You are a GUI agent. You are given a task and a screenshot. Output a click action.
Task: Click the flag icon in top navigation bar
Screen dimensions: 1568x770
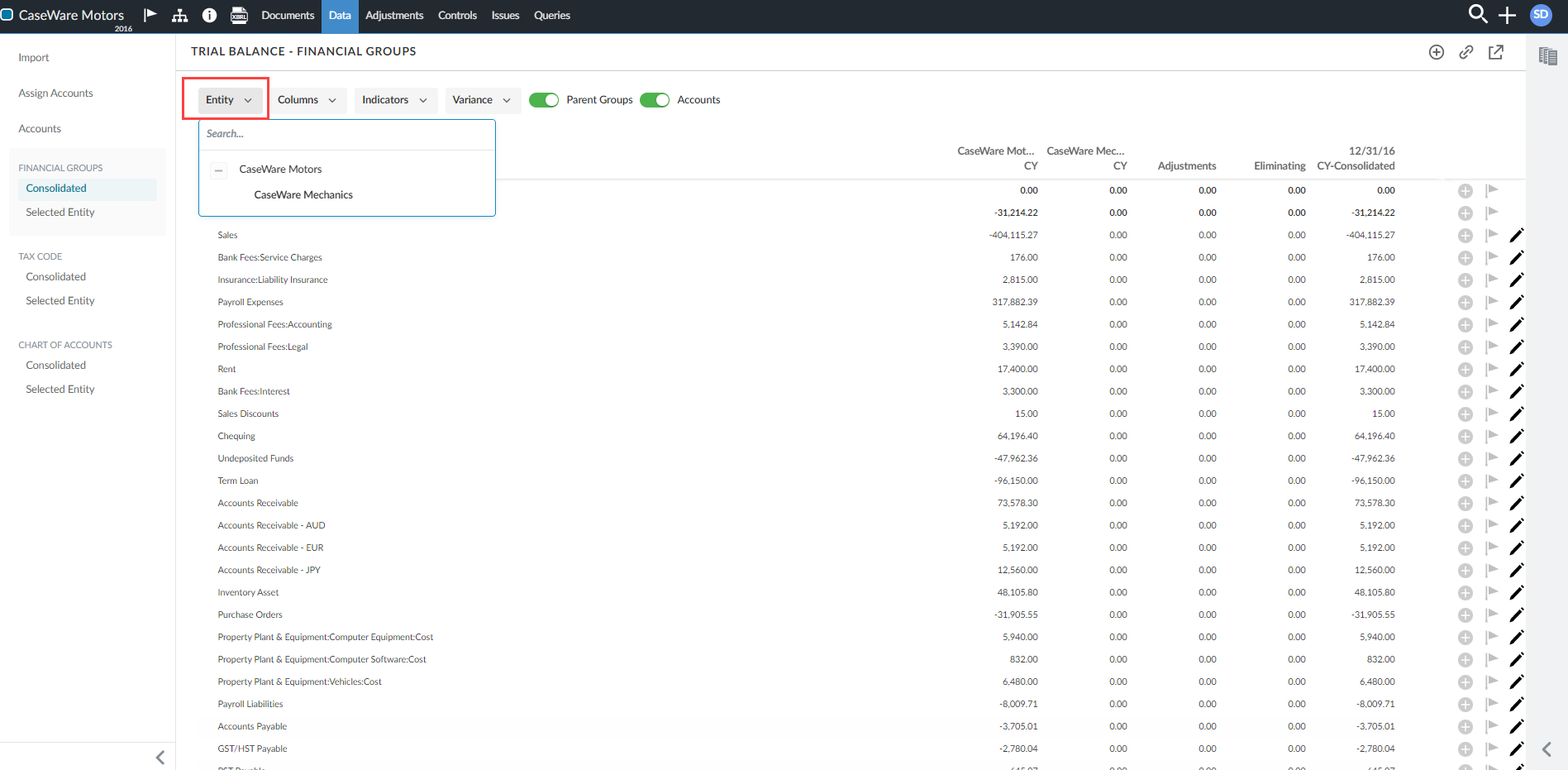tap(150, 15)
